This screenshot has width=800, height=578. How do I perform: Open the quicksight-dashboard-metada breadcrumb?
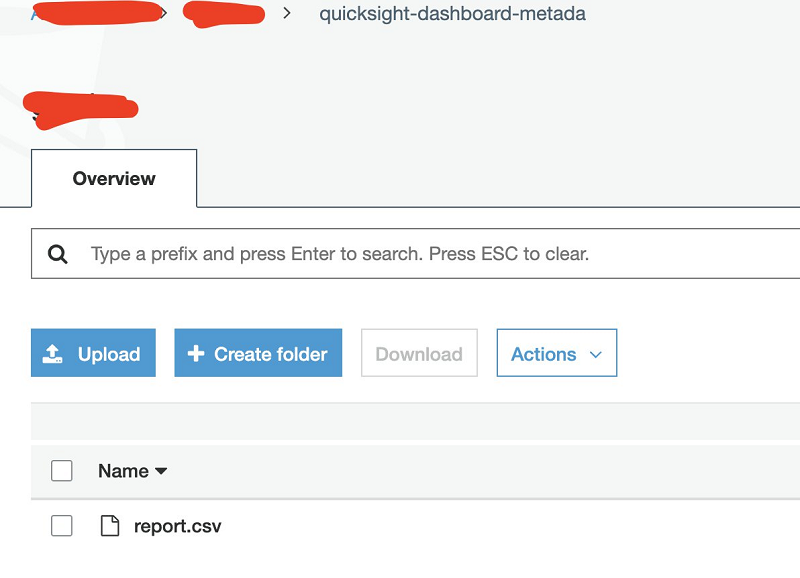(x=452, y=14)
